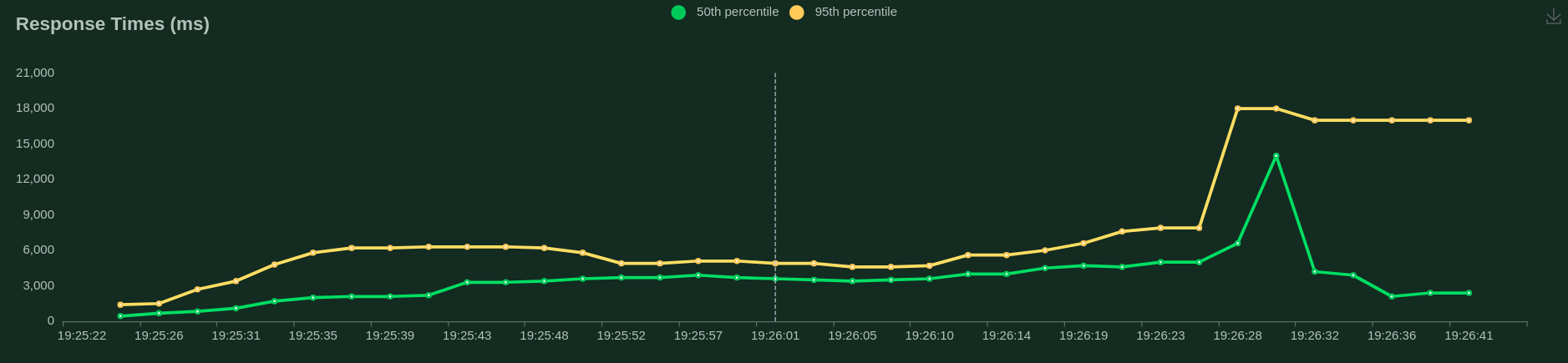The height and width of the screenshot is (363, 1568).
Task: Click the Response Times (ms) chart title
Action: coord(113,24)
